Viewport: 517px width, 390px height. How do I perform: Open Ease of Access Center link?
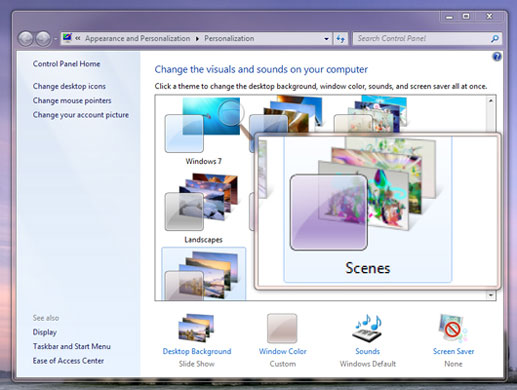(x=68, y=361)
